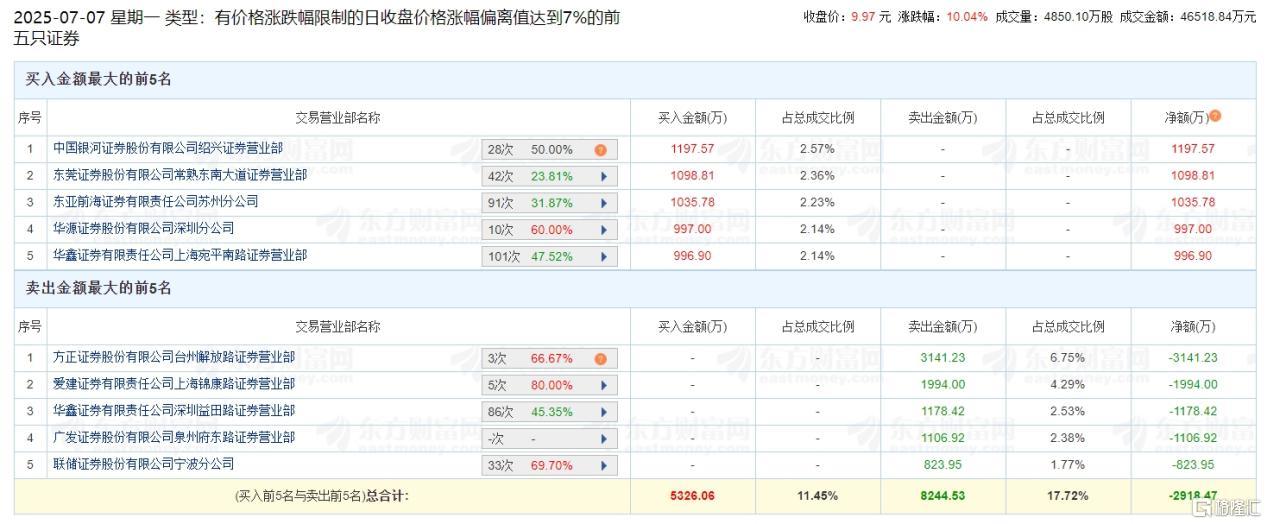The image size is (1267, 524).
Task: Click buy amount 1035.78 in 买入金额 column
Action: click(x=692, y=202)
